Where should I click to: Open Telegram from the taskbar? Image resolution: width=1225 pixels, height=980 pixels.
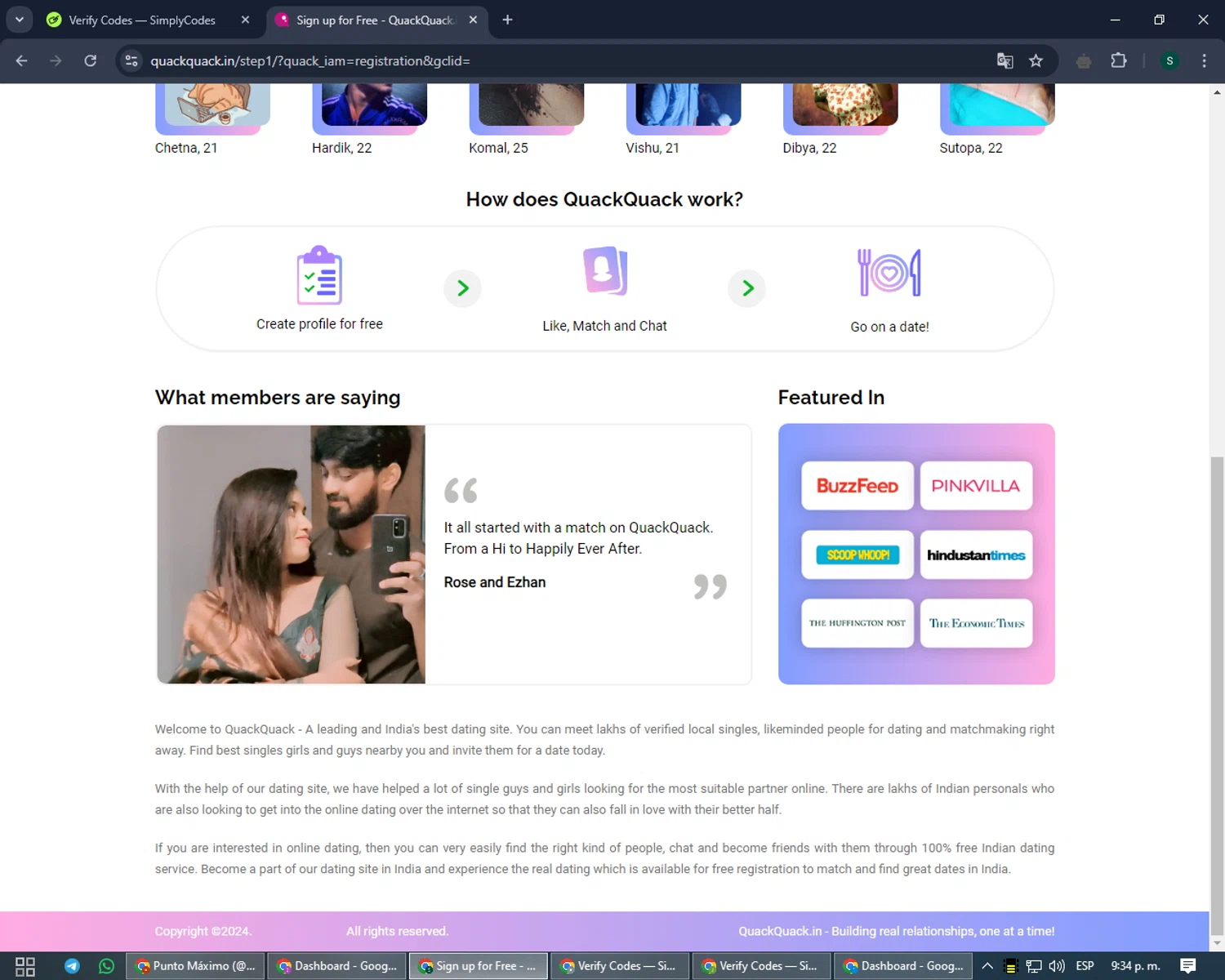[x=72, y=966]
